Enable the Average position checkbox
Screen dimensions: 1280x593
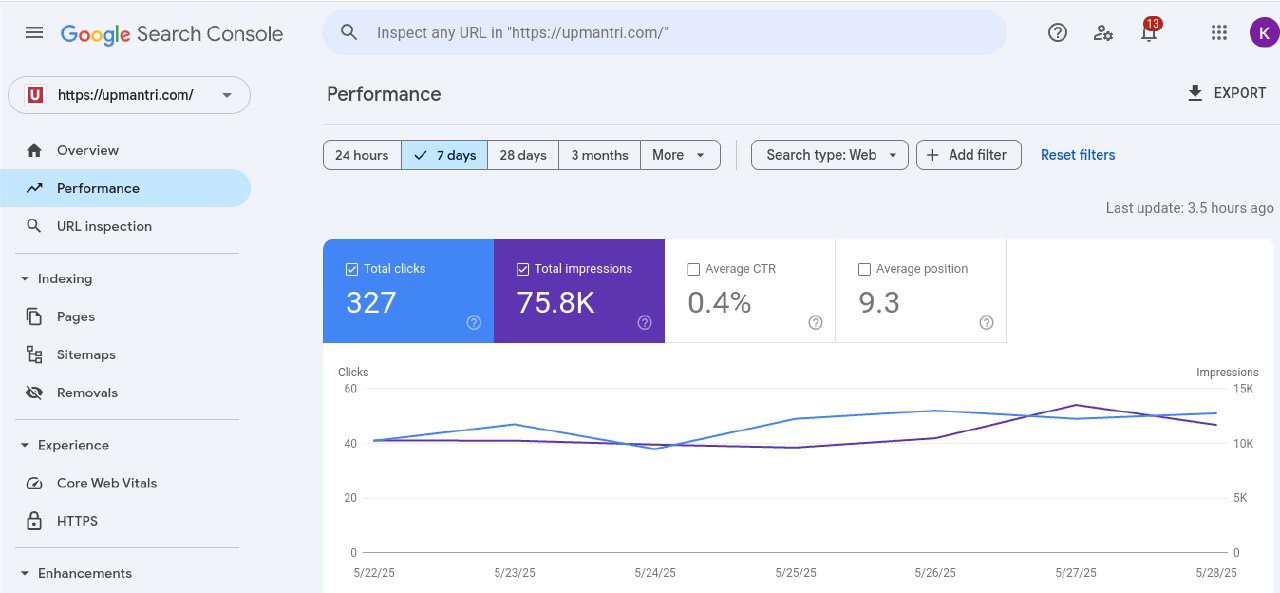865,269
